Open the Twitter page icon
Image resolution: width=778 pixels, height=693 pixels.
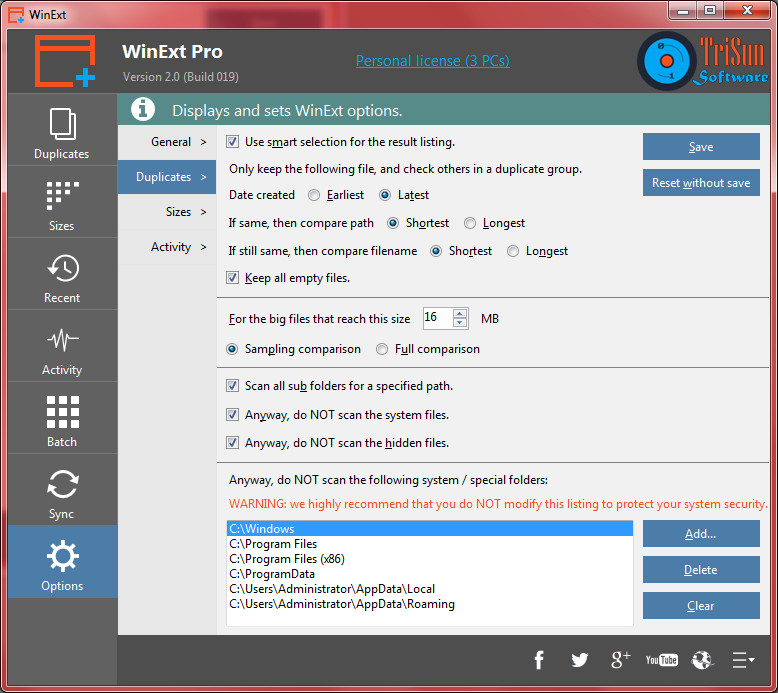pyautogui.click(x=580, y=660)
